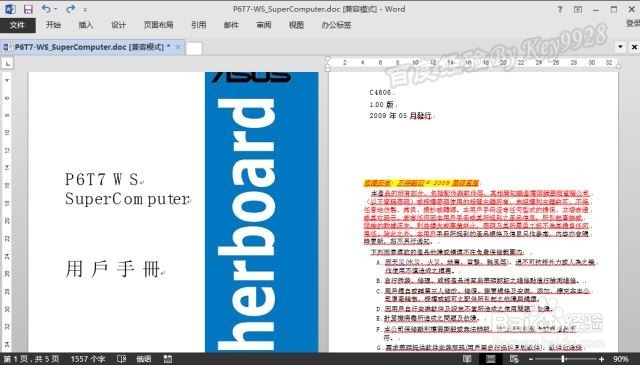Click the proofing errors status icon
The image size is (640, 365).
click(122, 359)
